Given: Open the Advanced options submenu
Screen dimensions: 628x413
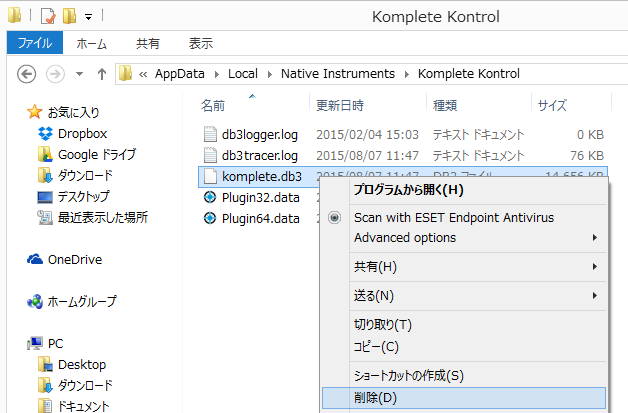Looking at the screenshot, I should [x=464, y=238].
